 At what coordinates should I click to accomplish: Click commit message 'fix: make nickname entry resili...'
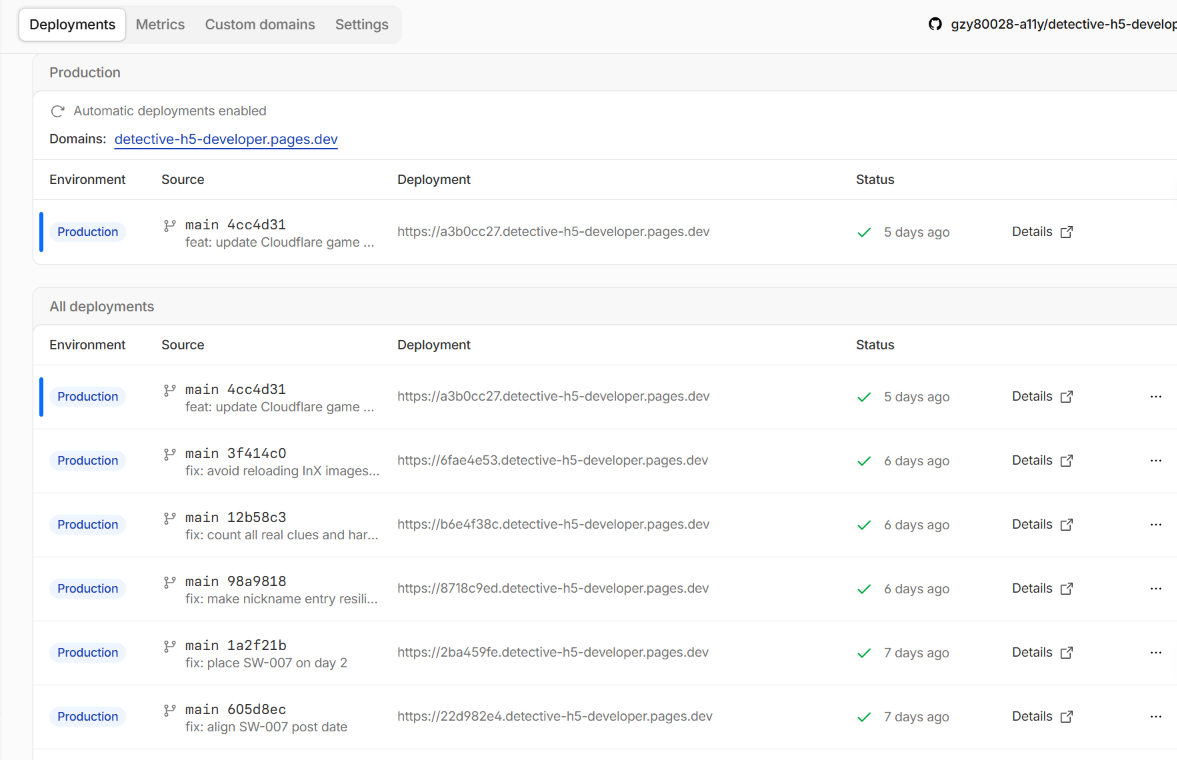[281, 599]
